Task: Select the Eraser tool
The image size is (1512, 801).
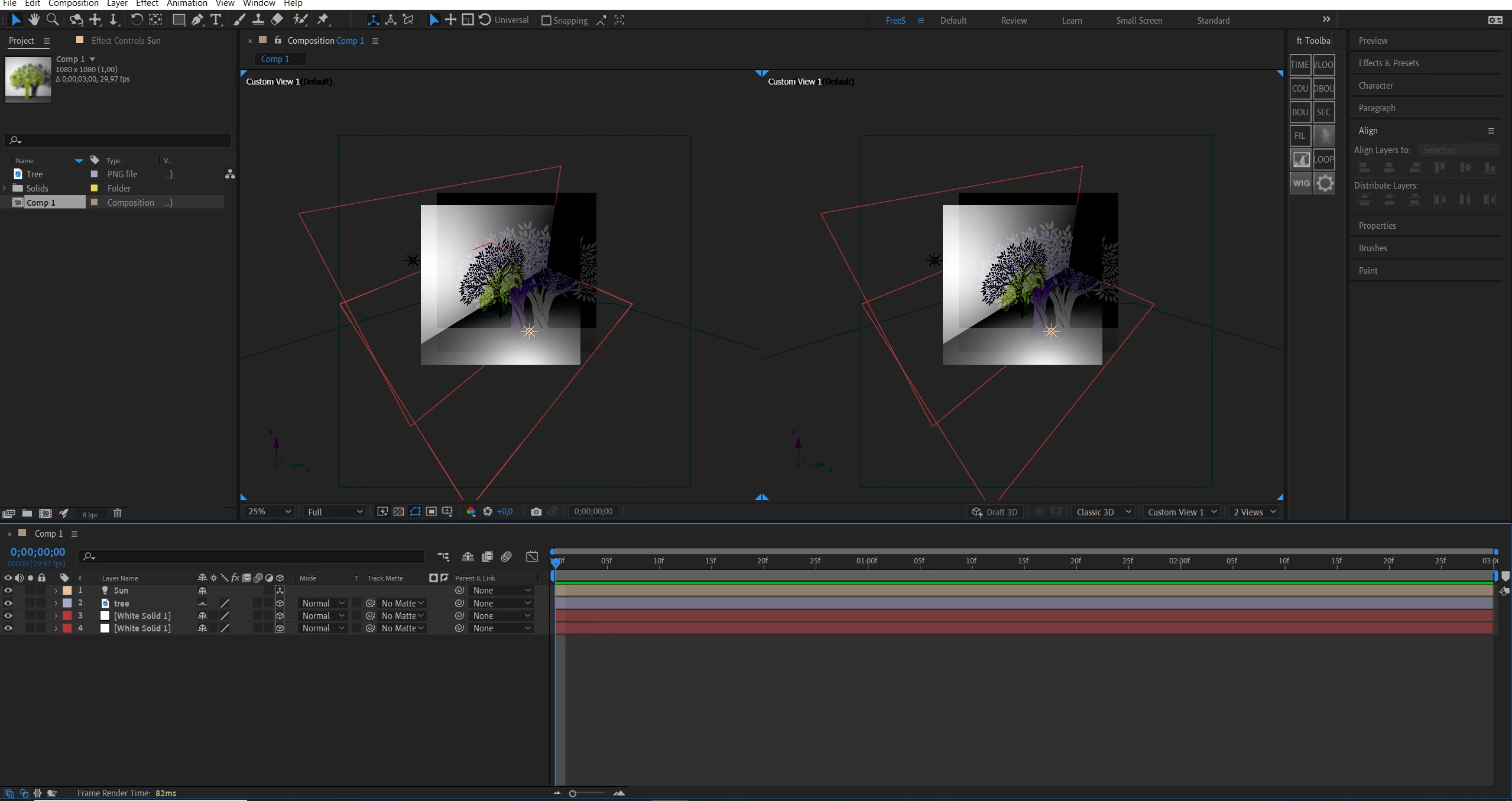Action: coord(277,20)
